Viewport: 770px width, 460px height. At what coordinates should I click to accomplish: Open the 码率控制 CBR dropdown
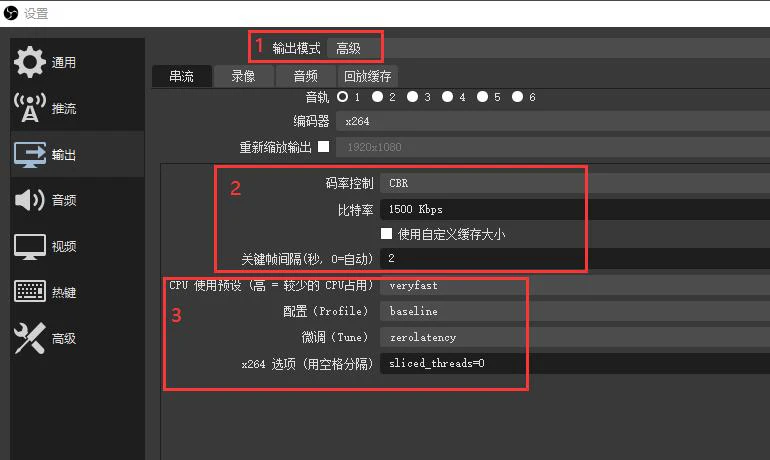point(575,183)
